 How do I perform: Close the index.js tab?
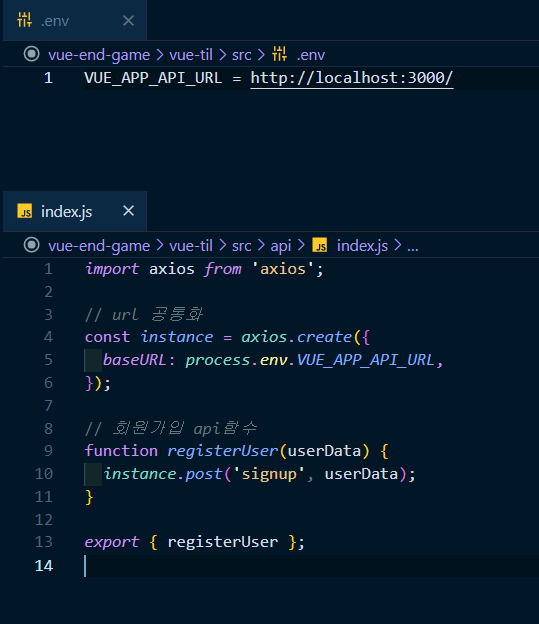(x=128, y=211)
